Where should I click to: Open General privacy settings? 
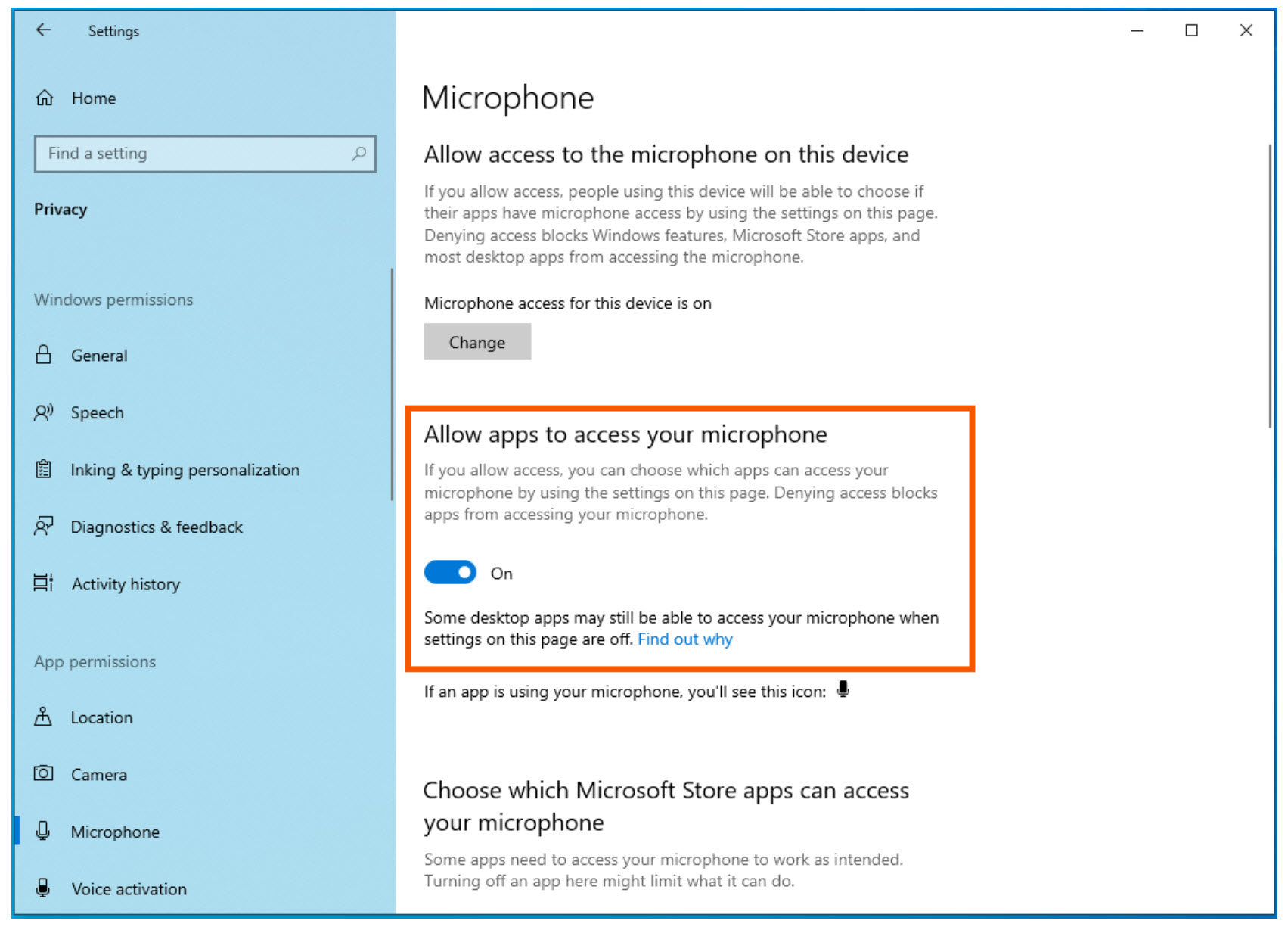click(99, 356)
